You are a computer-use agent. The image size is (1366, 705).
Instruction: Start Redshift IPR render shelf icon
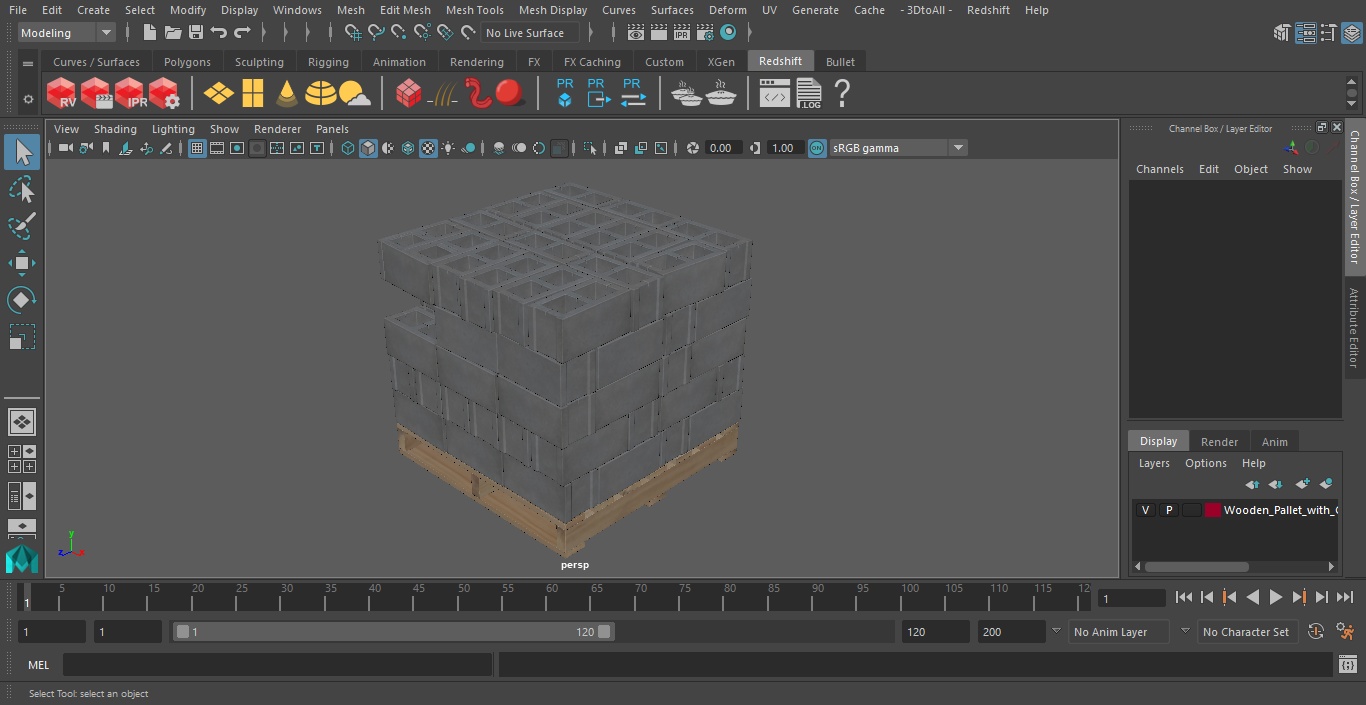(130, 94)
